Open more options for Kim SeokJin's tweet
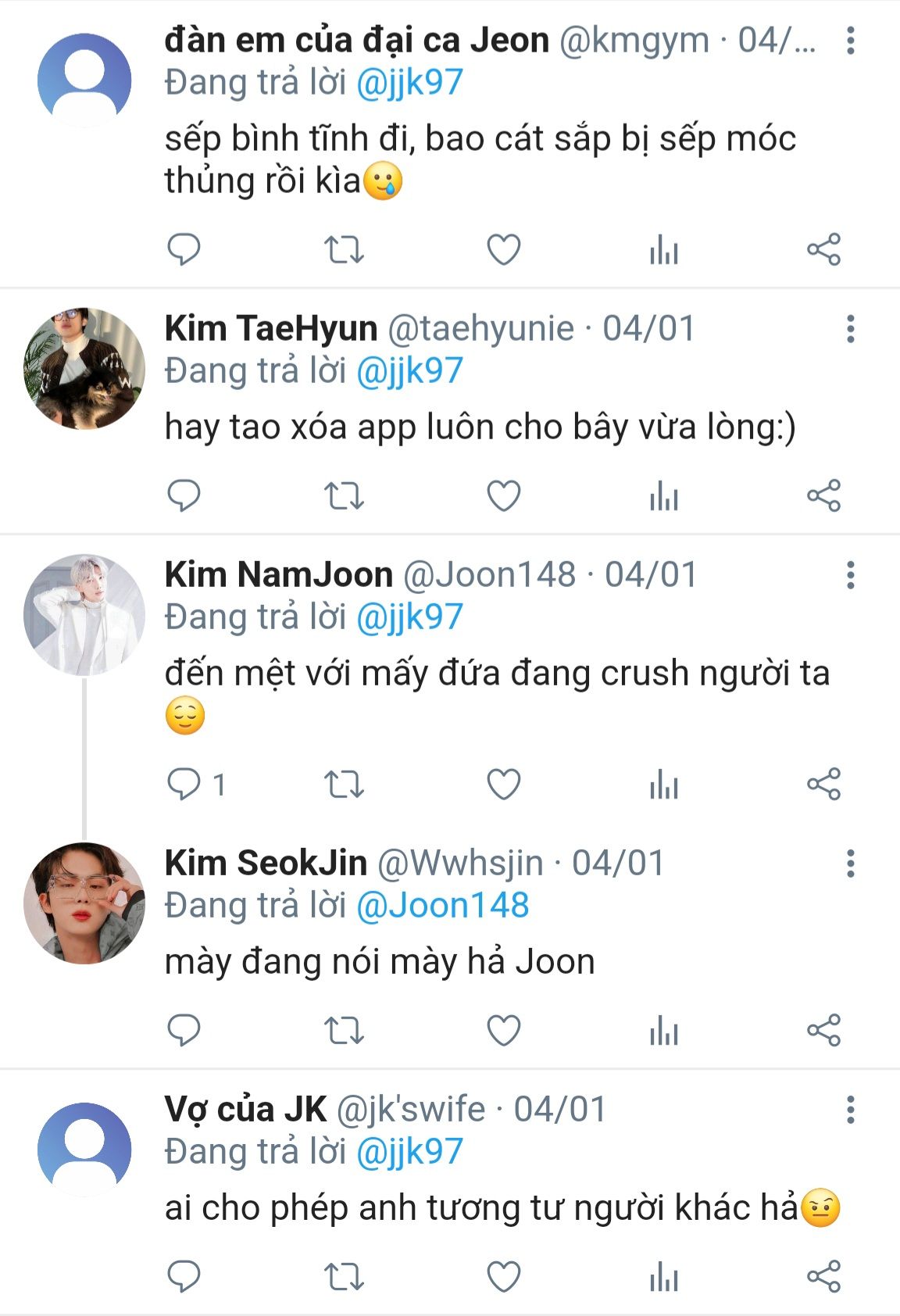900x1316 pixels. [x=850, y=864]
